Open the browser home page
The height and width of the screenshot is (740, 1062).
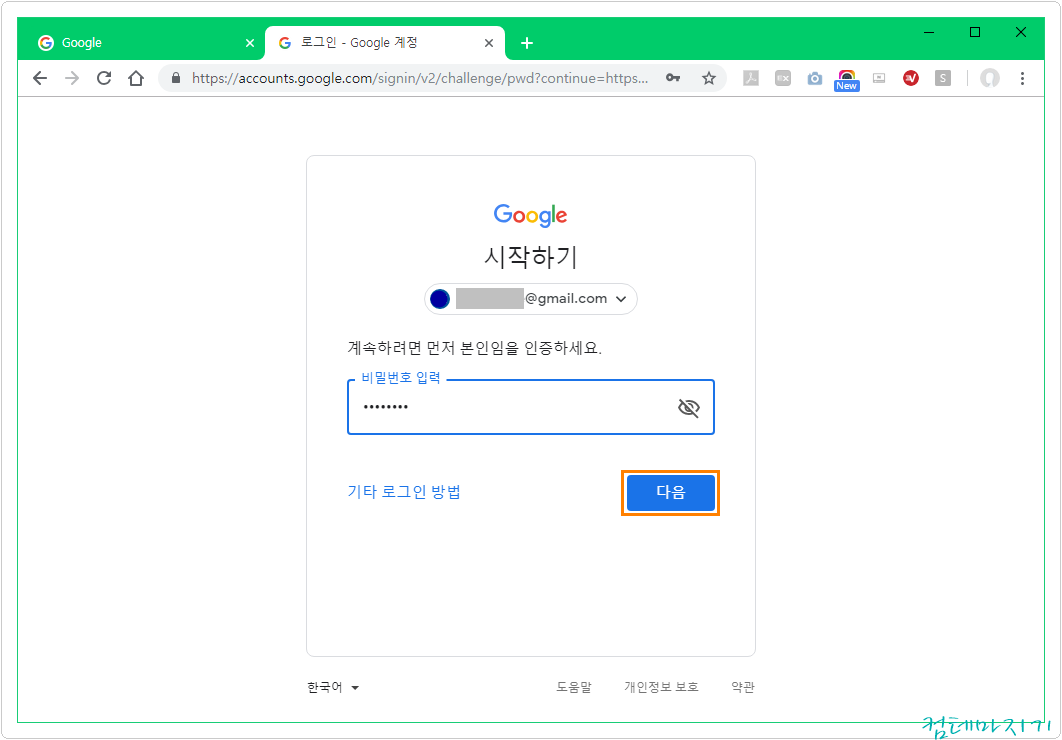[136, 79]
